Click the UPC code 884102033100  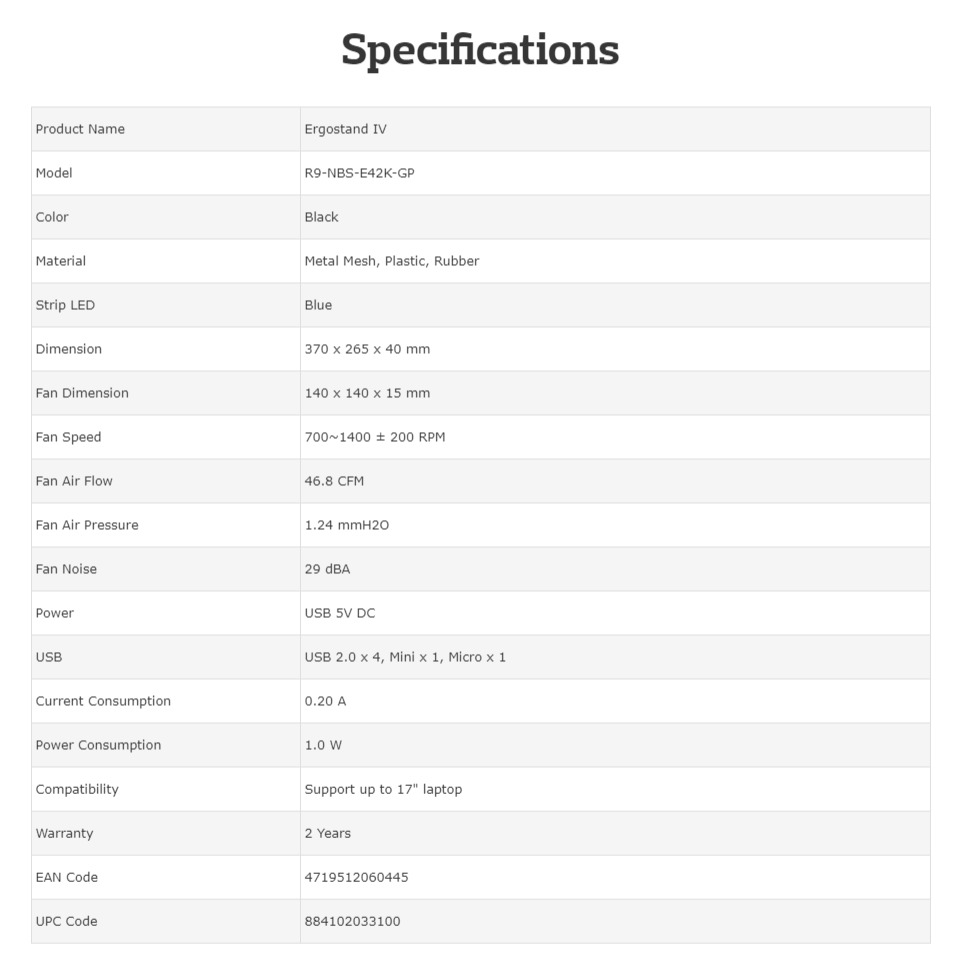pyautogui.click(x=352, y=922)
